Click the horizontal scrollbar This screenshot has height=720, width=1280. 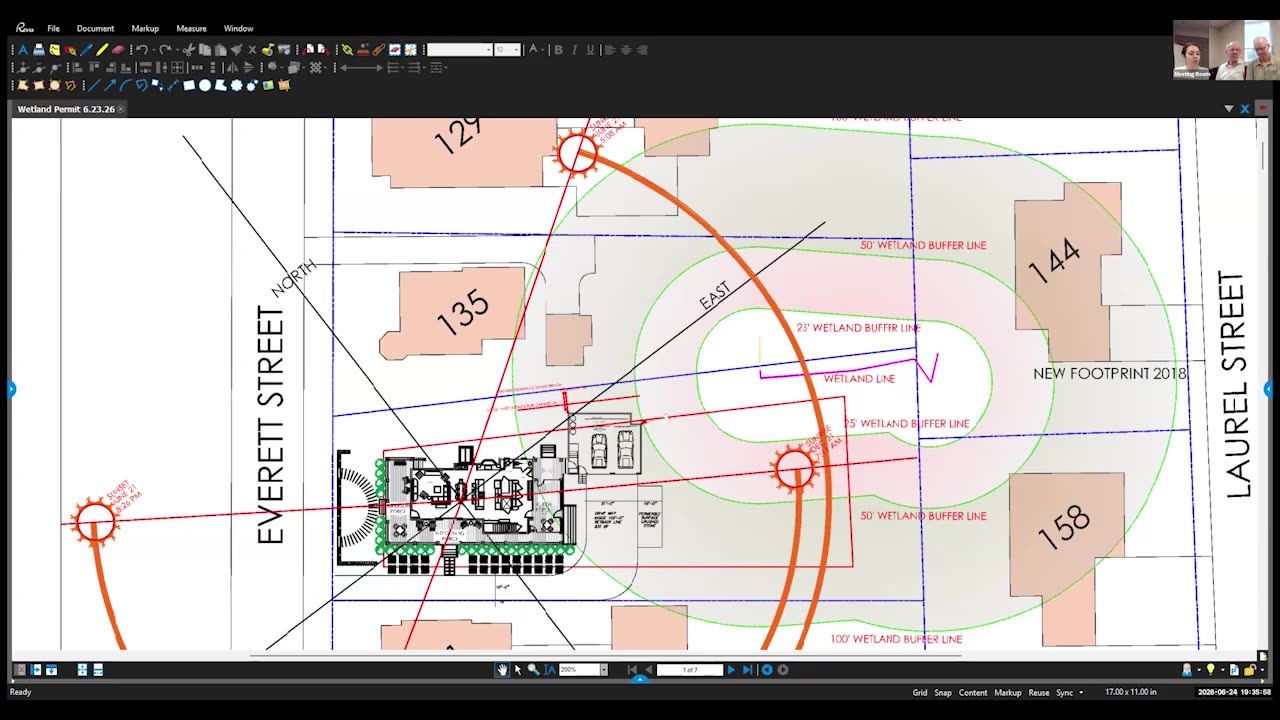(x=605, y=656)
